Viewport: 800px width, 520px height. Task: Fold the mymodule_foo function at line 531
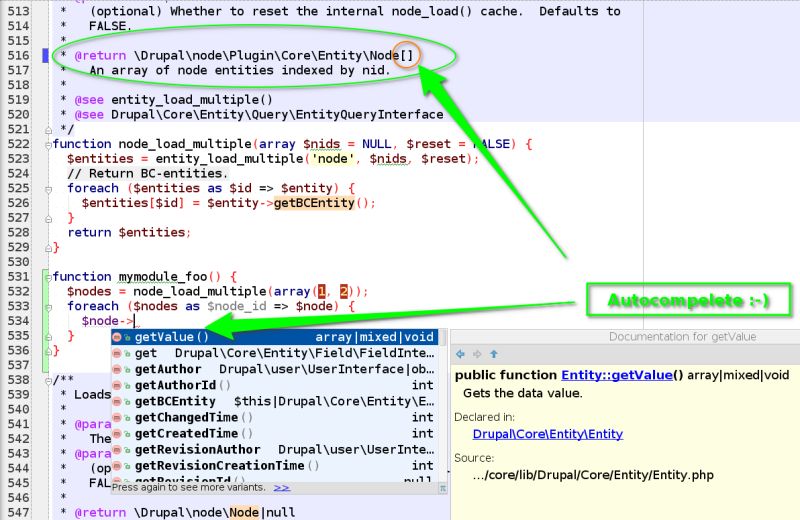click(48, 277)
